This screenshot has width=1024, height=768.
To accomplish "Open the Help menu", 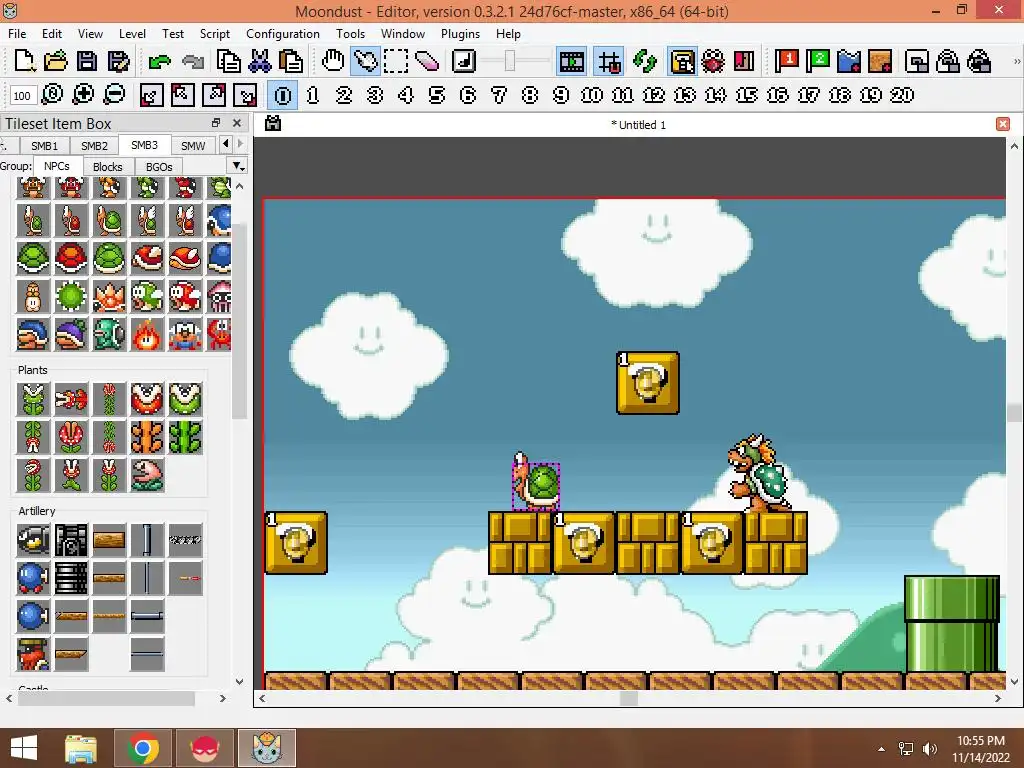I will [508, 33].
